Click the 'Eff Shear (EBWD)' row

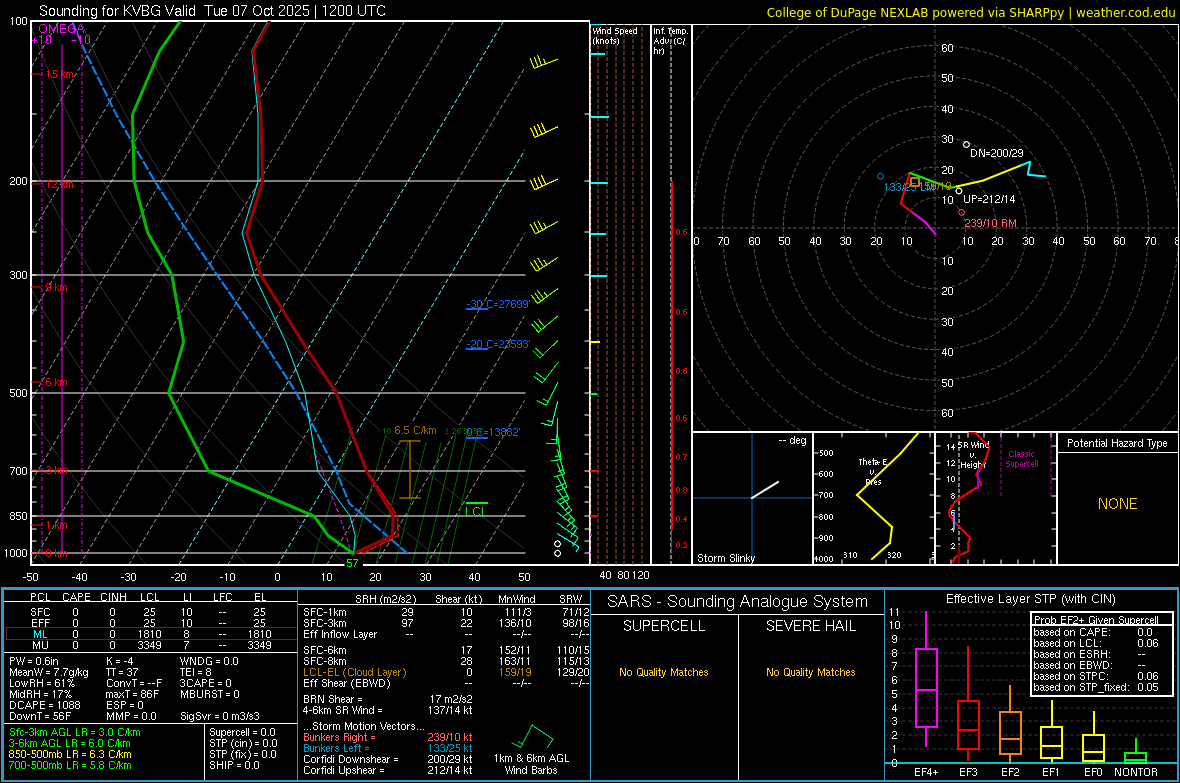[446, 684]
